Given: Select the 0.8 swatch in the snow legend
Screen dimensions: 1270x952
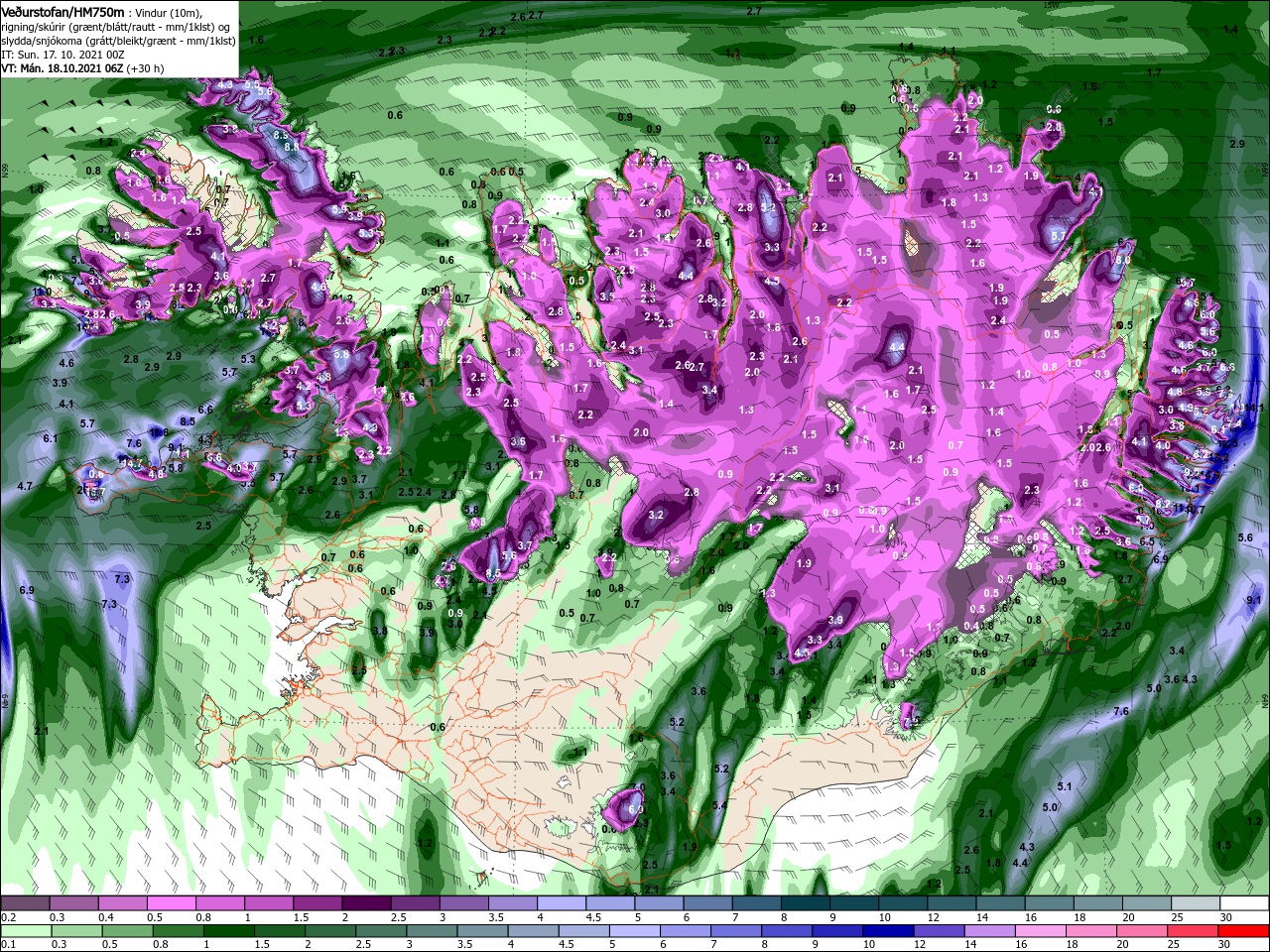Looking at the screenshot, I should pyautogui.click(x=220, y=903).
